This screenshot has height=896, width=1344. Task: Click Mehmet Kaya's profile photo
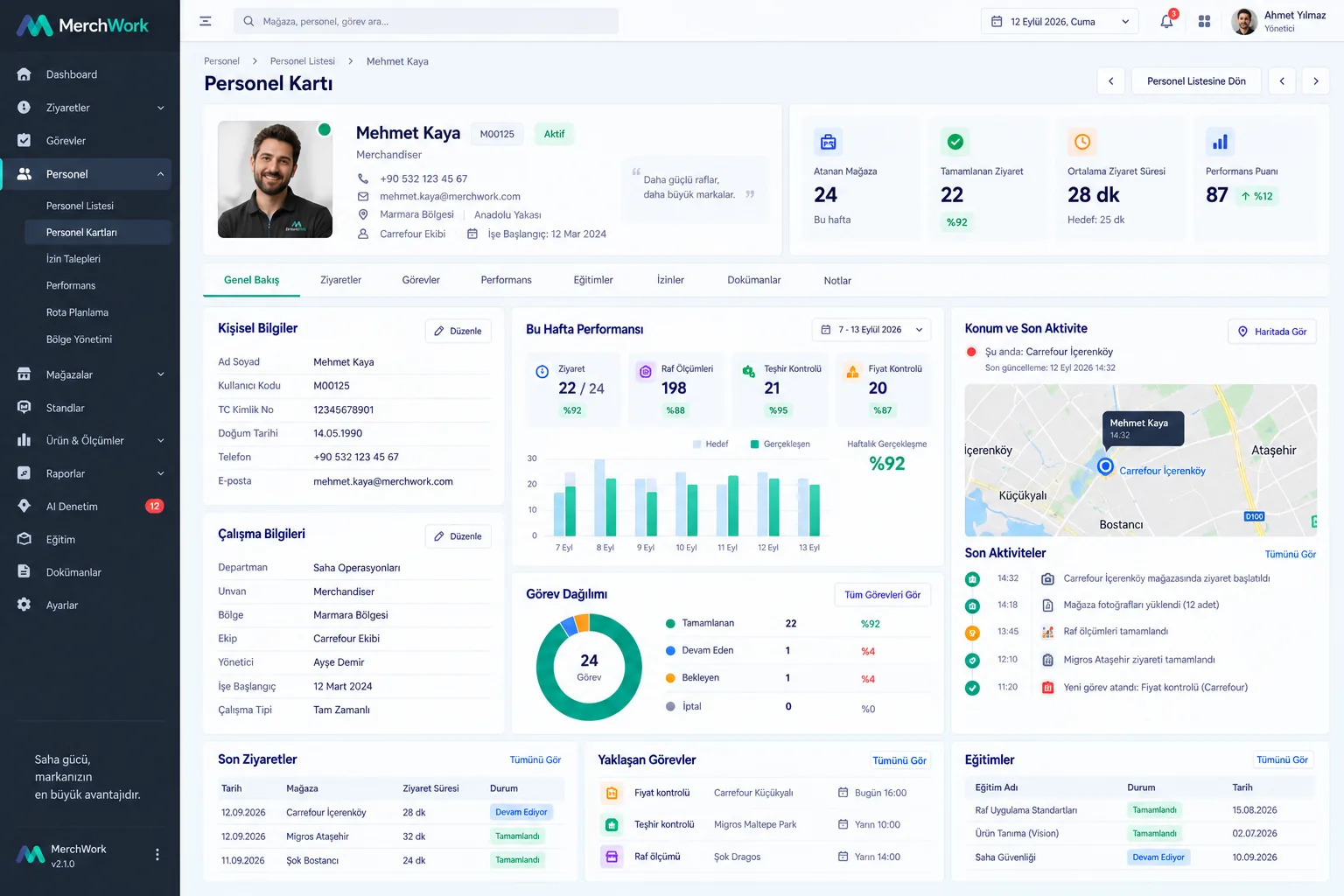tap(275, 179)
